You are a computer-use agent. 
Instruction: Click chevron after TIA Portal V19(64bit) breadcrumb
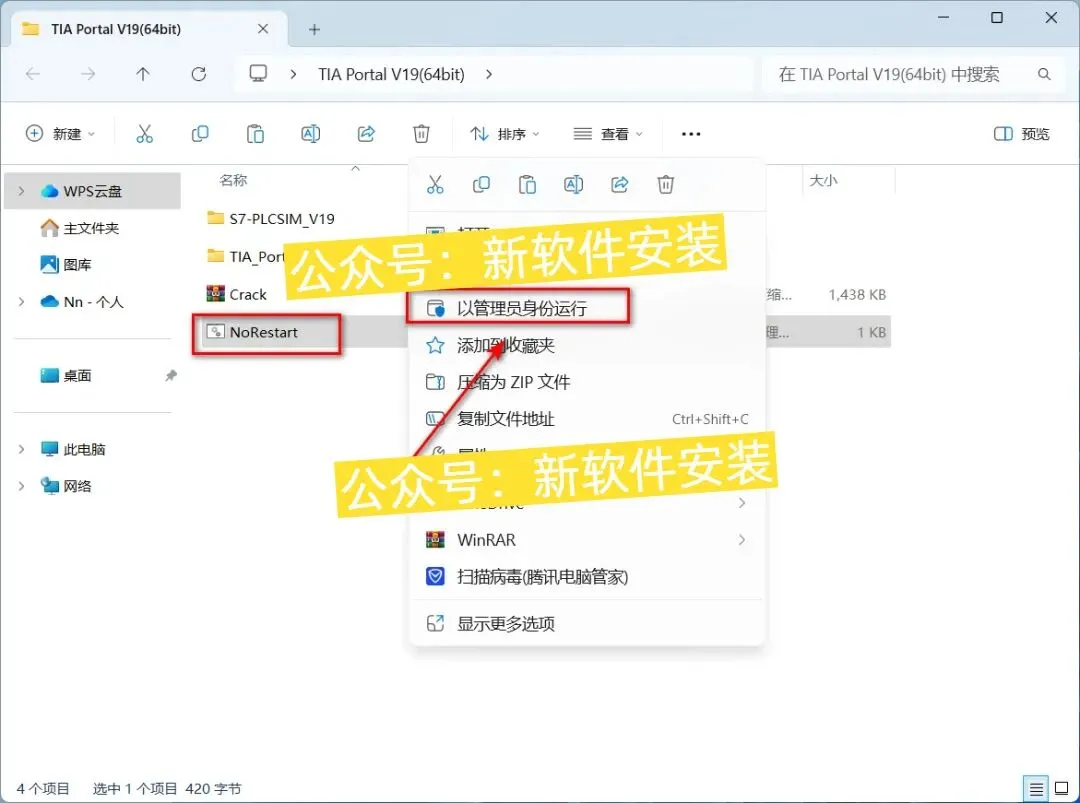(489, 74)
